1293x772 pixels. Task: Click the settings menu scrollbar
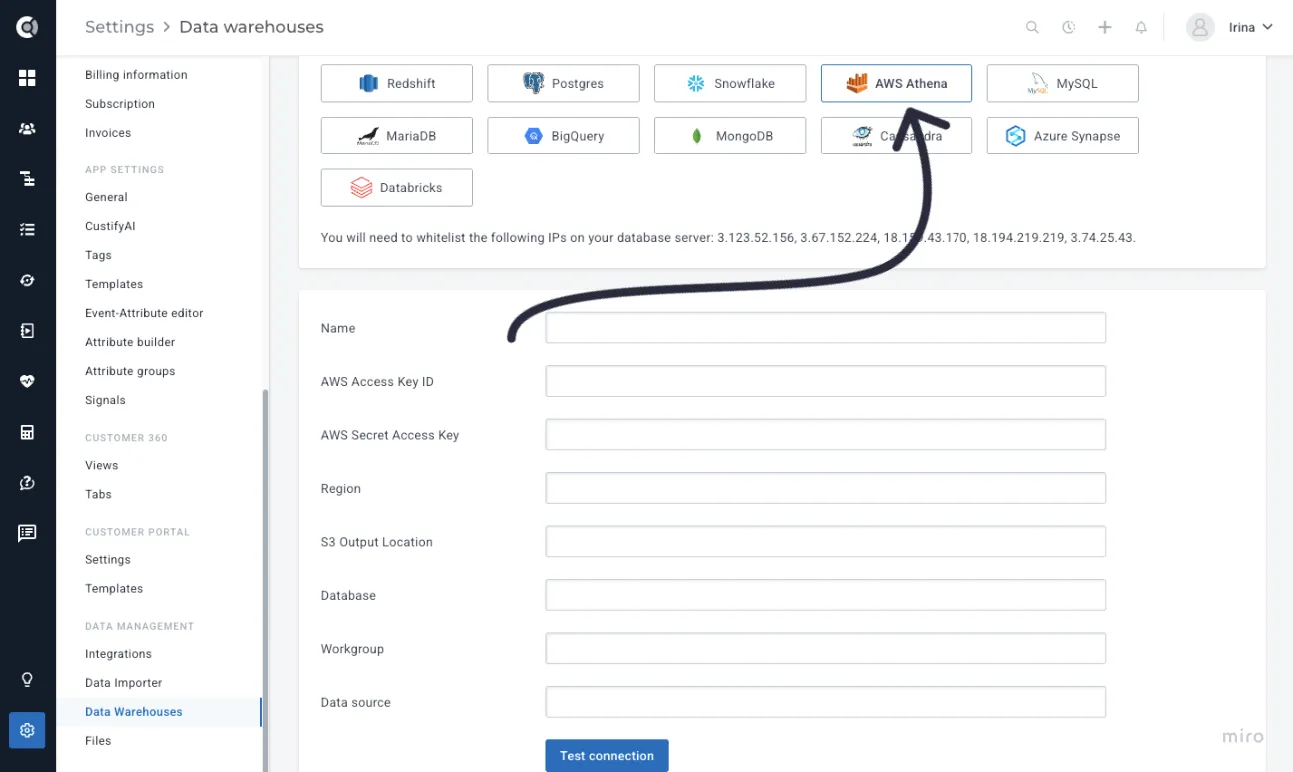[265, 580]
